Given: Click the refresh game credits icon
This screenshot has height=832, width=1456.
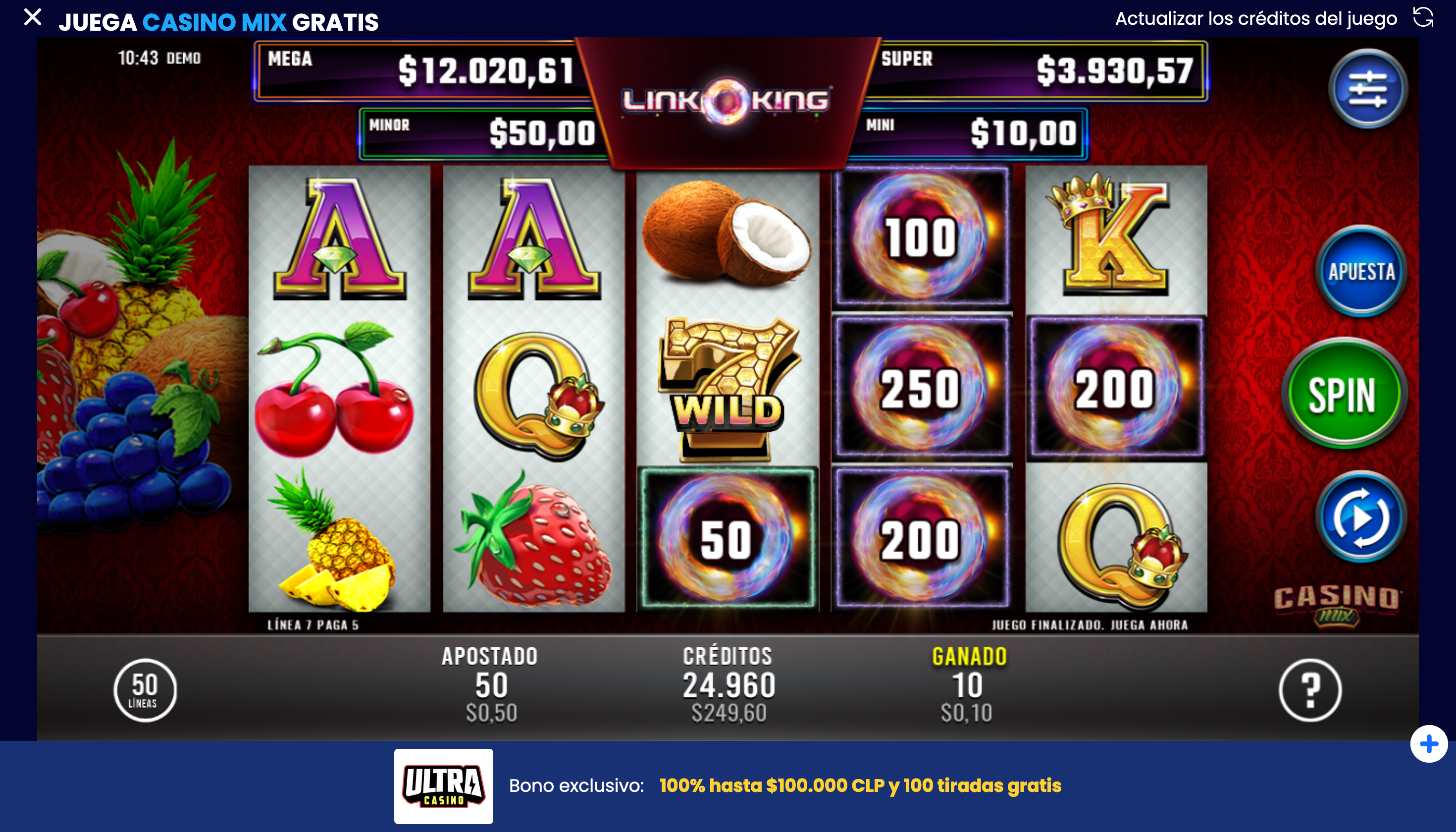Looking at the screenshot, I should click(x=1423, y=18).
